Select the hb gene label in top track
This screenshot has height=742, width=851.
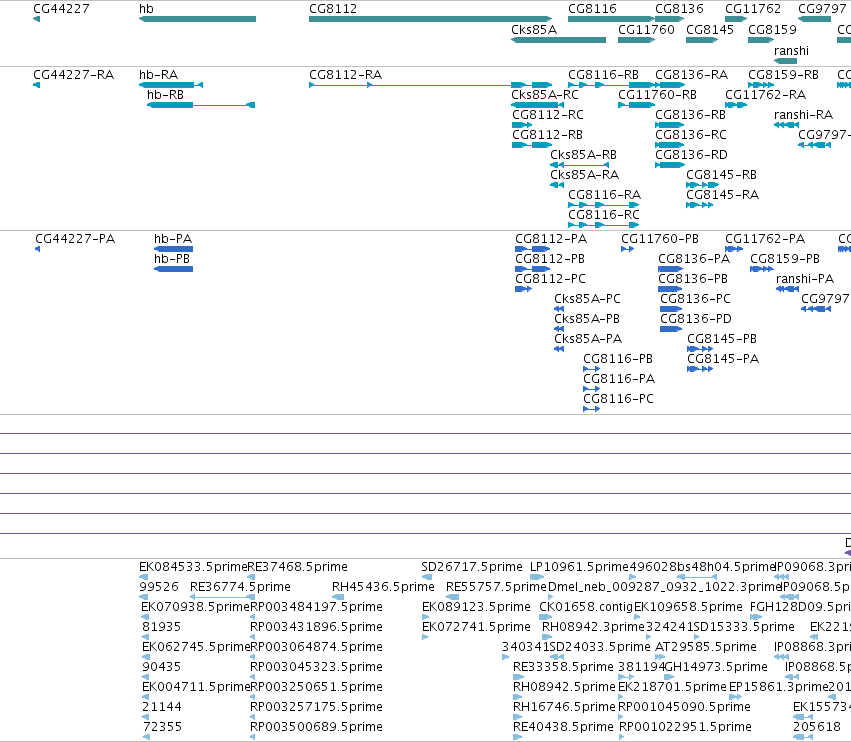146,9
